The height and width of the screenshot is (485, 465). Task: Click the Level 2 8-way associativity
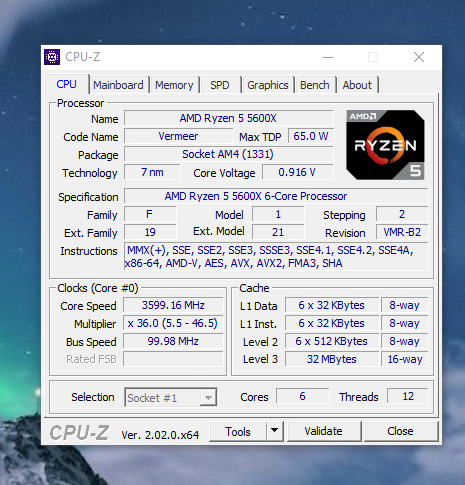pyautogui.click(x=405, y=341)
